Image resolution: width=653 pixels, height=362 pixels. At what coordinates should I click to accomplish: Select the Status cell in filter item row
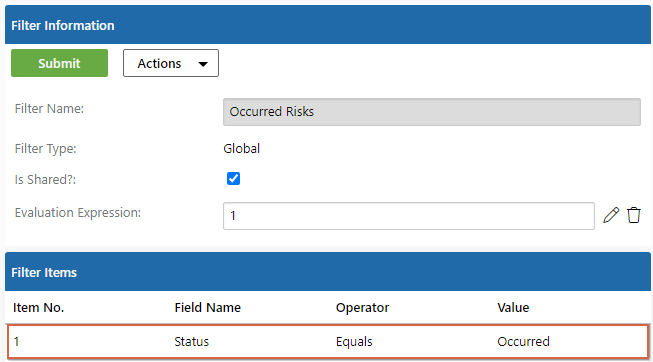pos(192,342)
